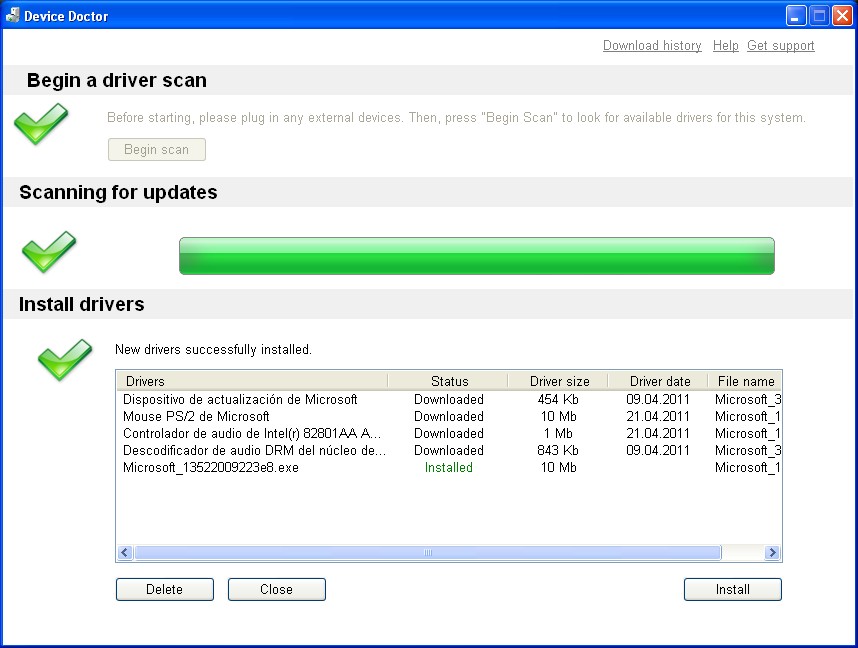Open the Help link
Image resolution: width=858 pixels, height=648 pixels.
pyautogui.click(x=726, y=45)
